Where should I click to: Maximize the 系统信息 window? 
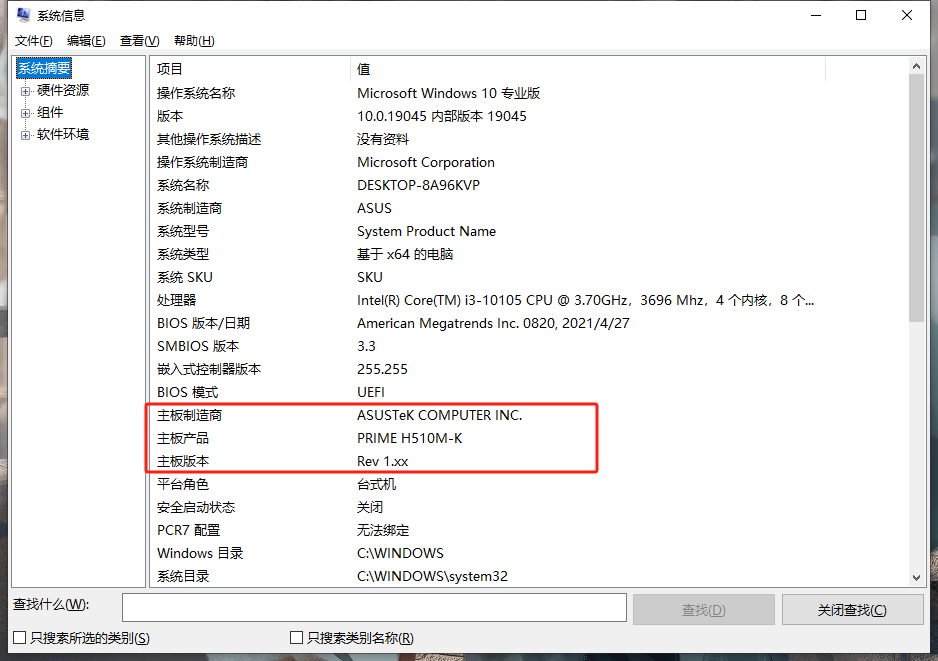tap(861, 16)
